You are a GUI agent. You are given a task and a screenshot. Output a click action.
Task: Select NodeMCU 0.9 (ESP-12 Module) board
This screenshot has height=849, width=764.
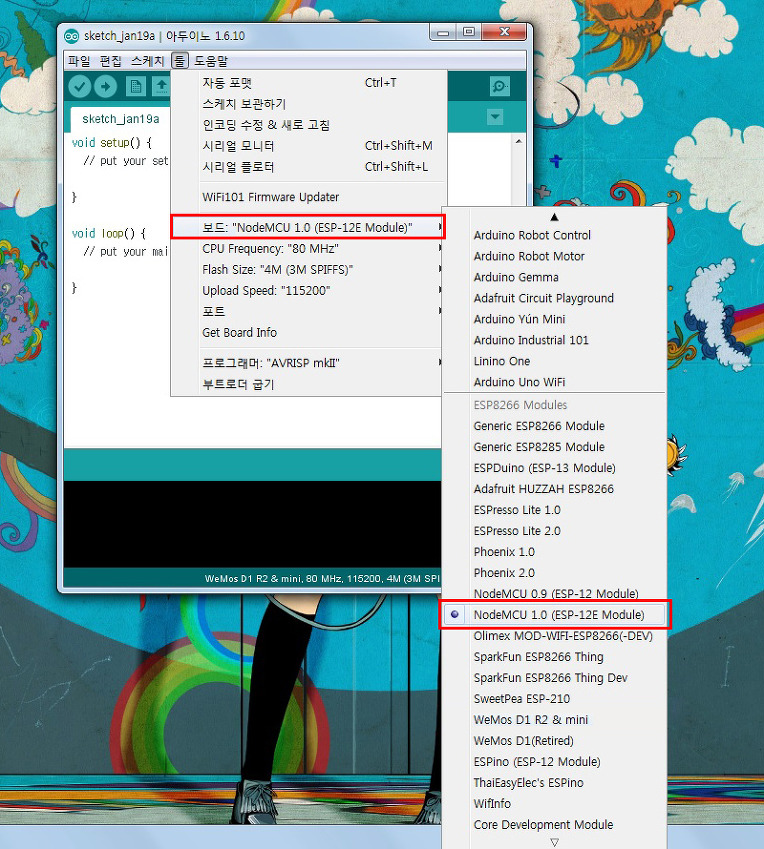[554, 594]
